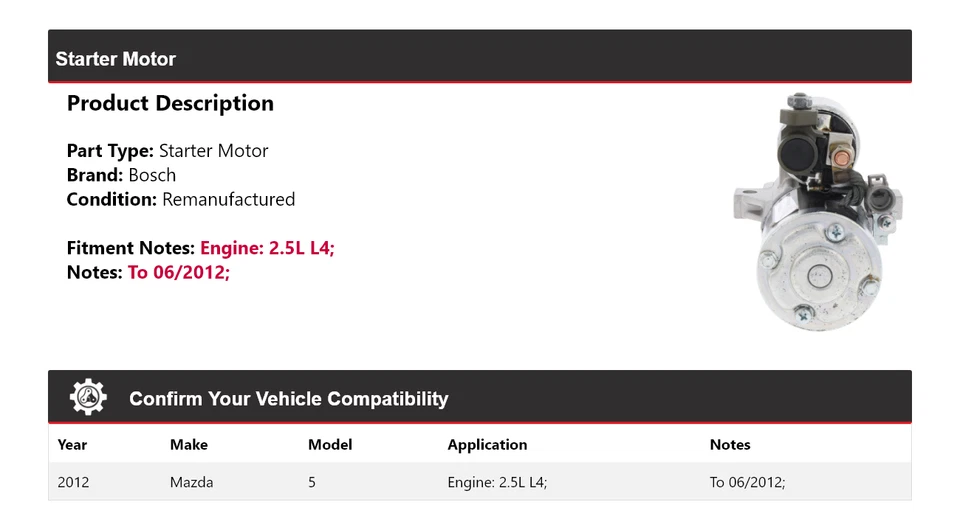Click the Notes column header in table
Viewport: 960px width, 530px height.
730,445
